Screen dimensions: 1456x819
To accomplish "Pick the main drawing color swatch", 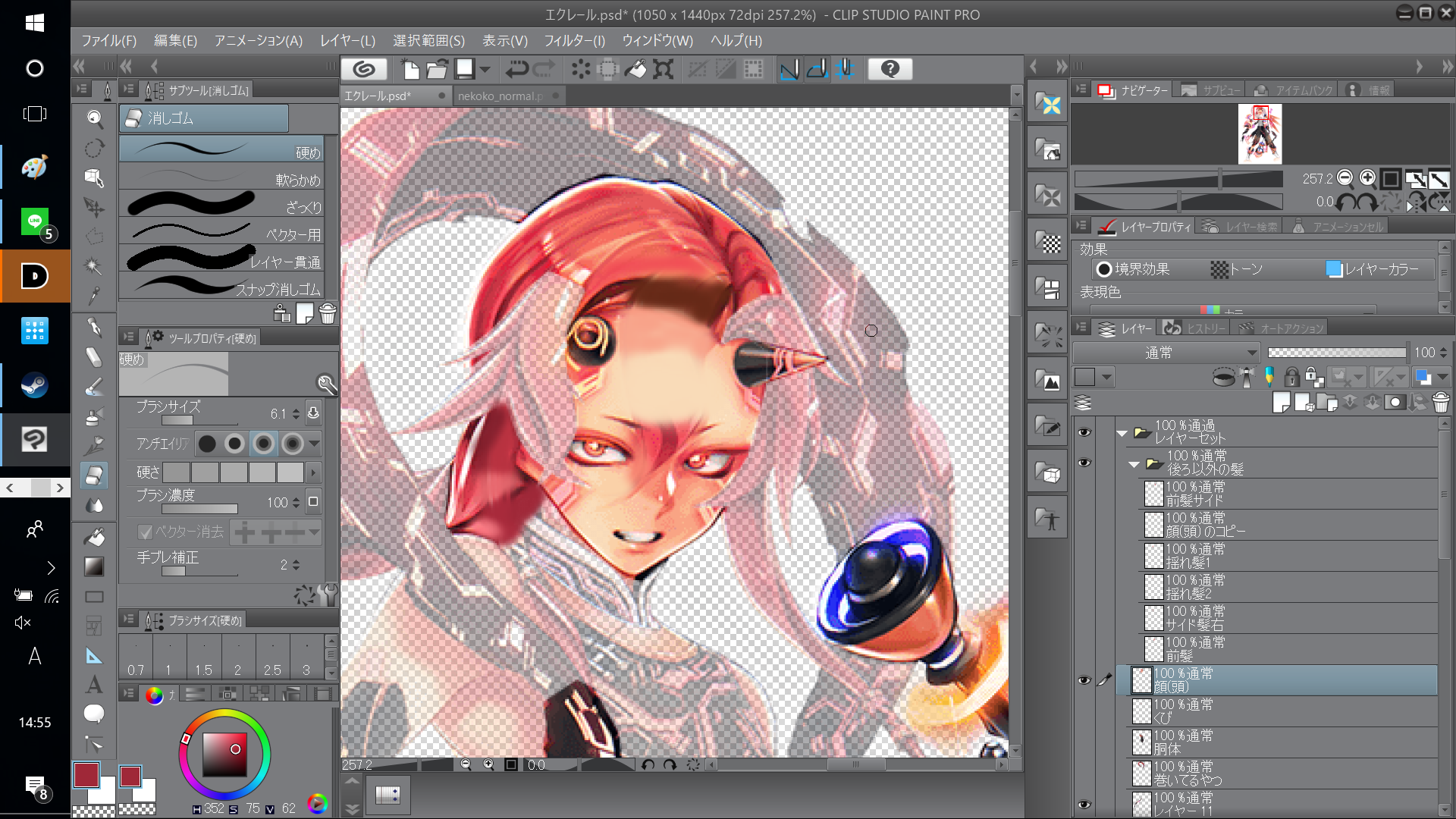I will pyautogui.click(x=86, y=775).
